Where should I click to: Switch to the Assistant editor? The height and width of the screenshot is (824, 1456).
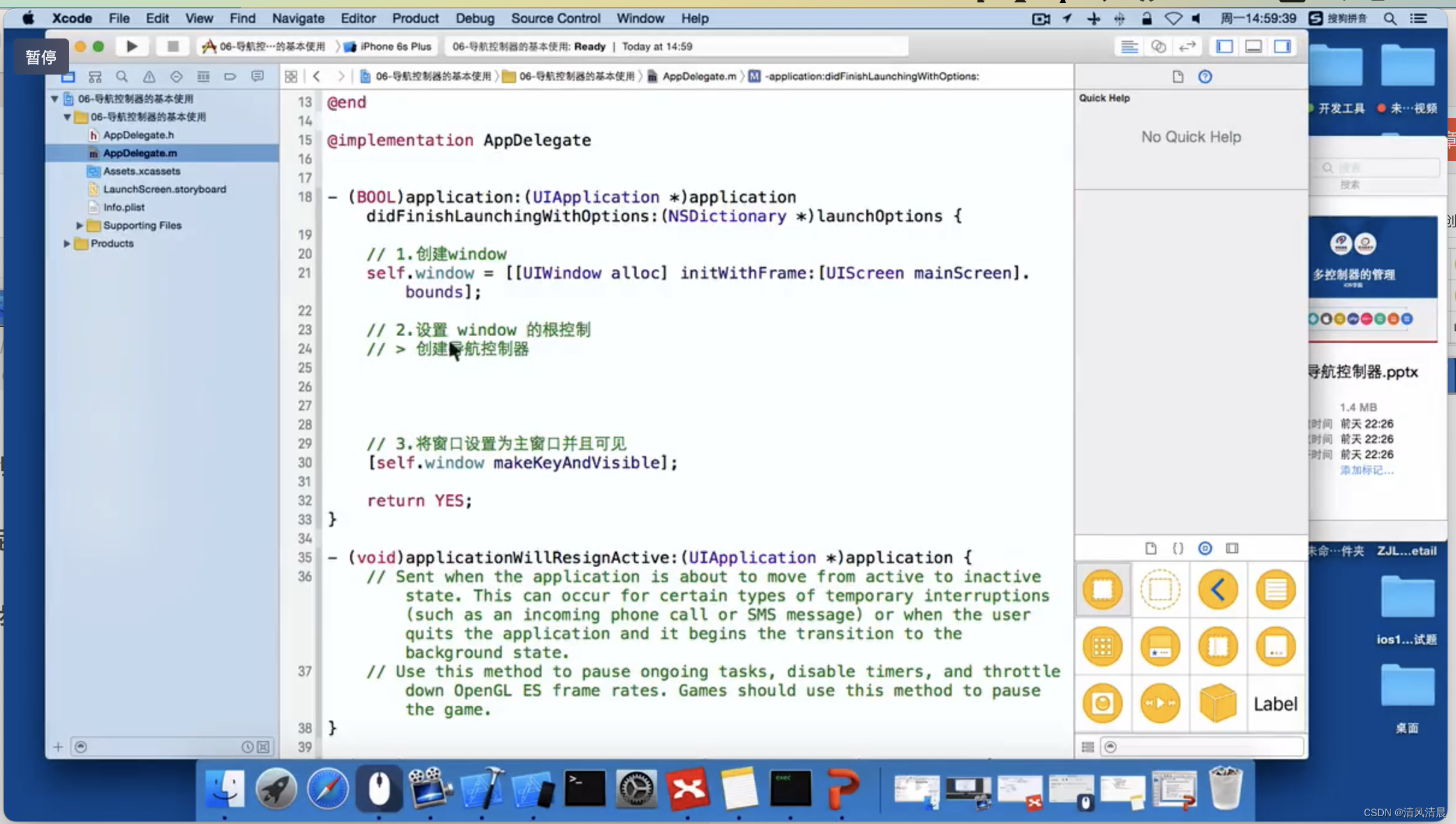point(1158,46)
